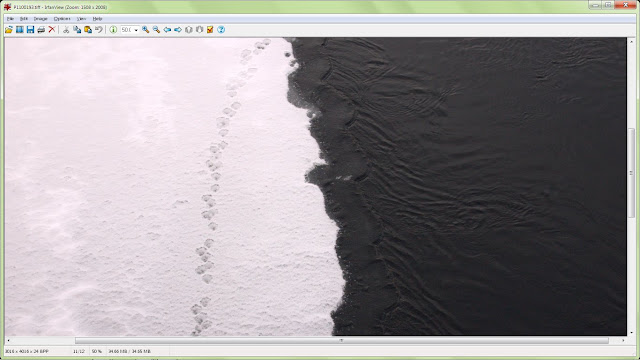Click the Copy icon in toolbar
Image resolution: width=640 pixels, height=360 pixels.
click(x=77, y=30)
